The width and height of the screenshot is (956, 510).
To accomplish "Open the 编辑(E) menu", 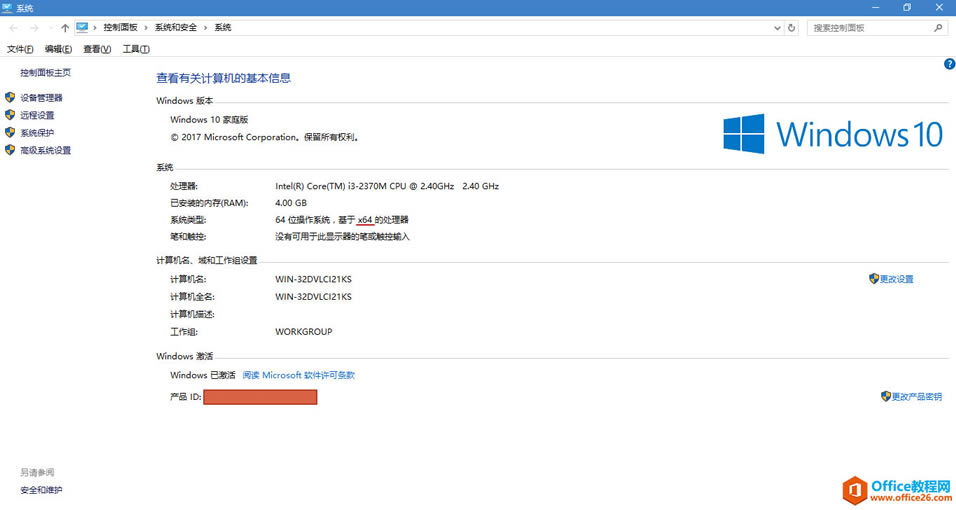I will [x=58, y=49].
